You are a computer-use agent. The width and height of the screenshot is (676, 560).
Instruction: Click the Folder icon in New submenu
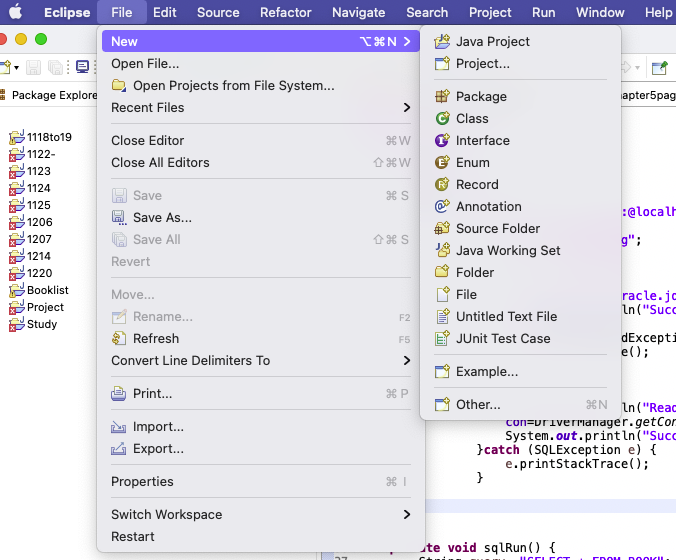442,272
